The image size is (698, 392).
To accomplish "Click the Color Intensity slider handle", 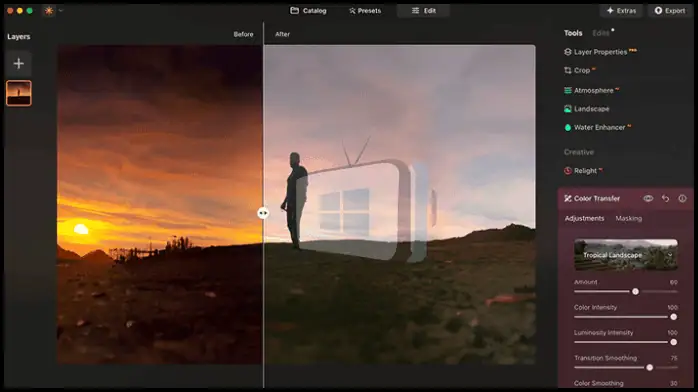I will click(x=674, y=317).
